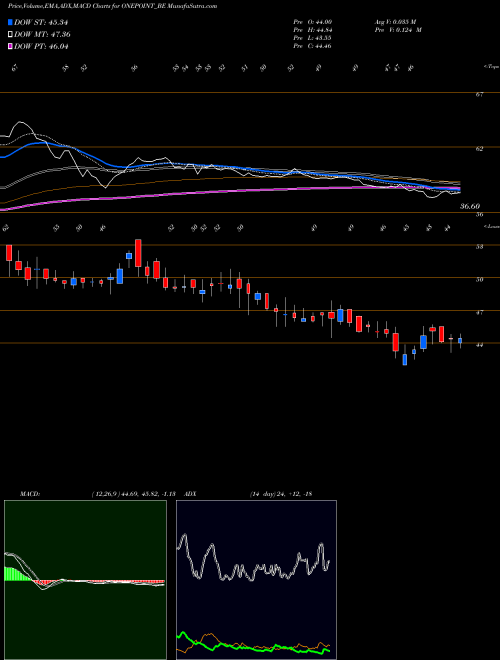Image resolution: width=500 pixels, height=660 pixels.
Task: Click the ADX '(14 day)' values text
Action: point(281,494)
